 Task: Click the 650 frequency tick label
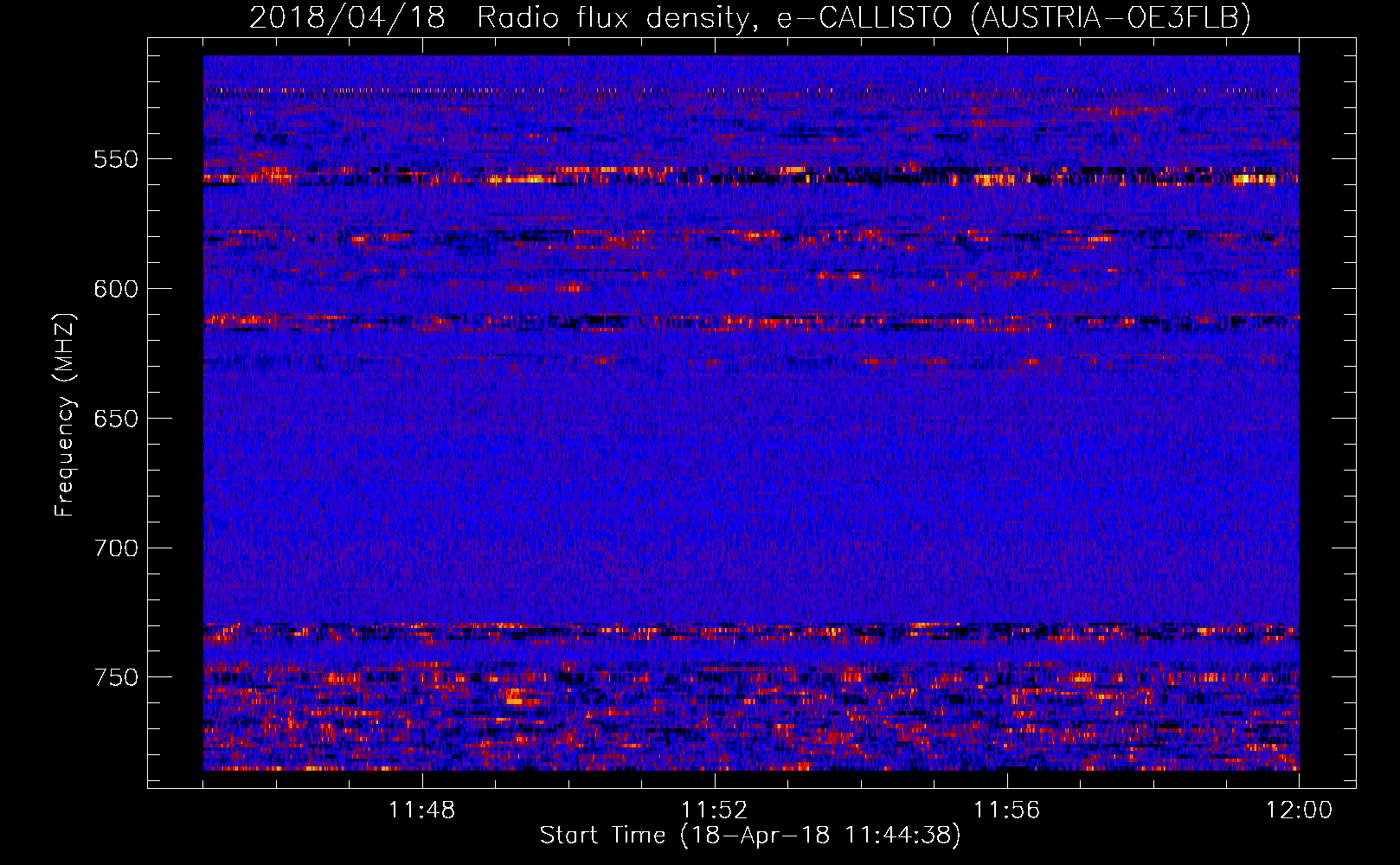tap(116, 419)
